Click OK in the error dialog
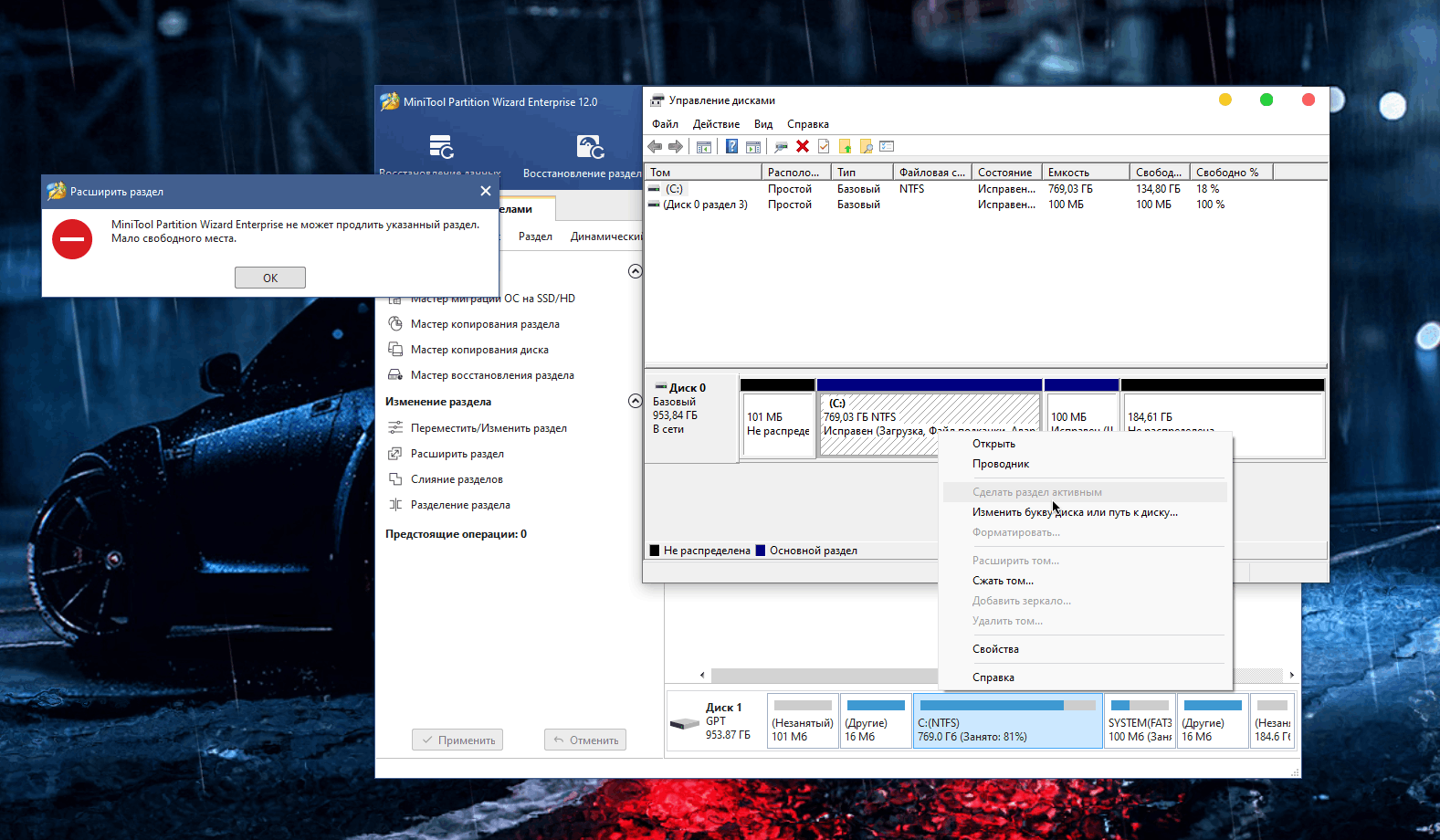The image size is (1440, 840). (x=270, y=278)
